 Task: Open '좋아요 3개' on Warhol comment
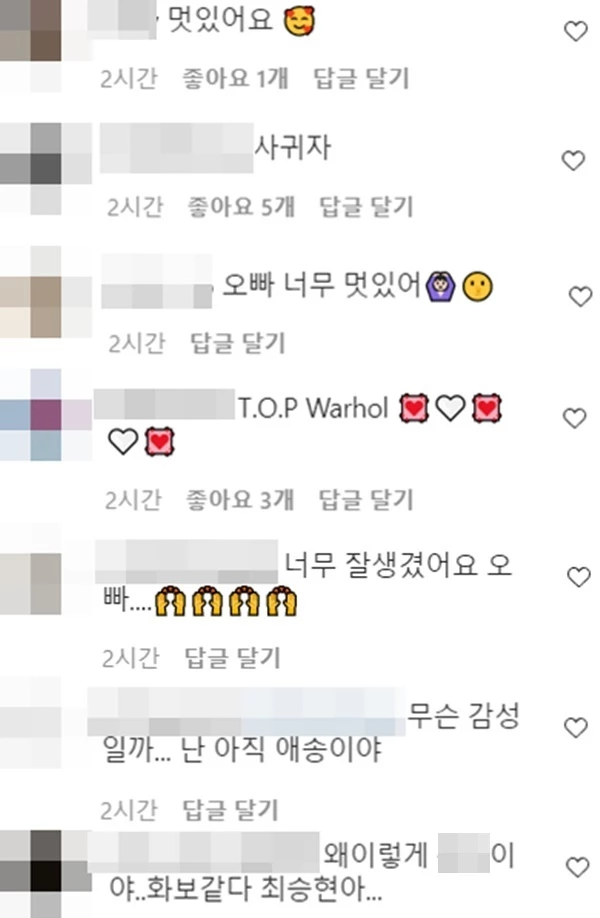click(x=240, y=499)
